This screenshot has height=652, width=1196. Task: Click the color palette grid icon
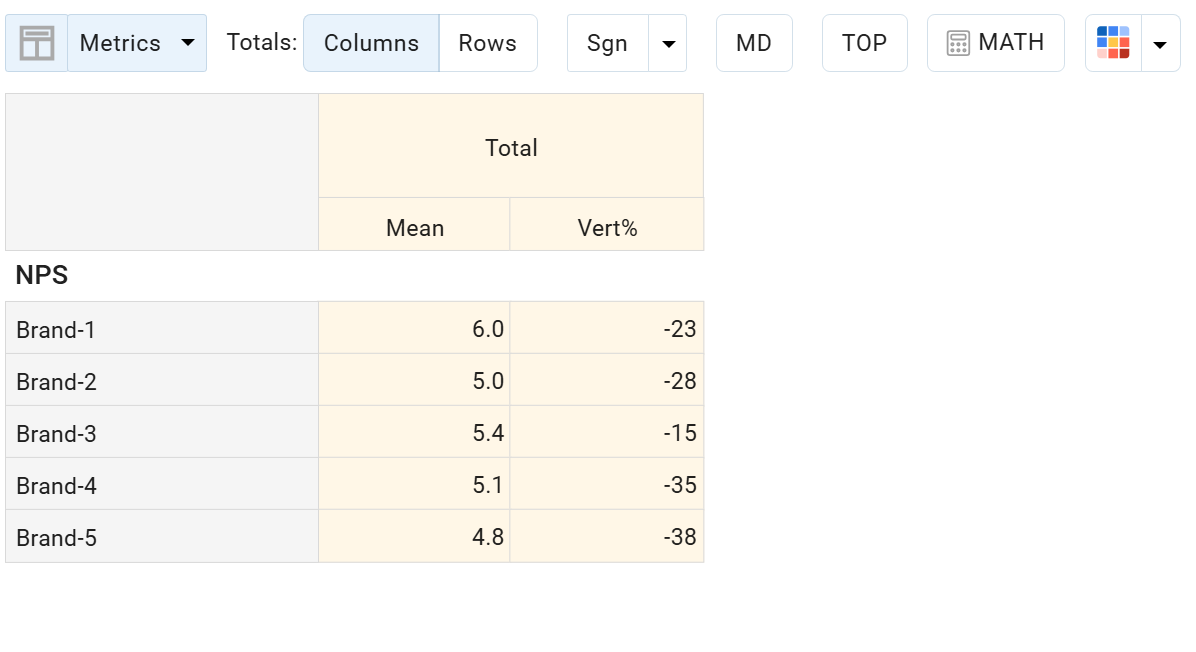coord(1113,42)
